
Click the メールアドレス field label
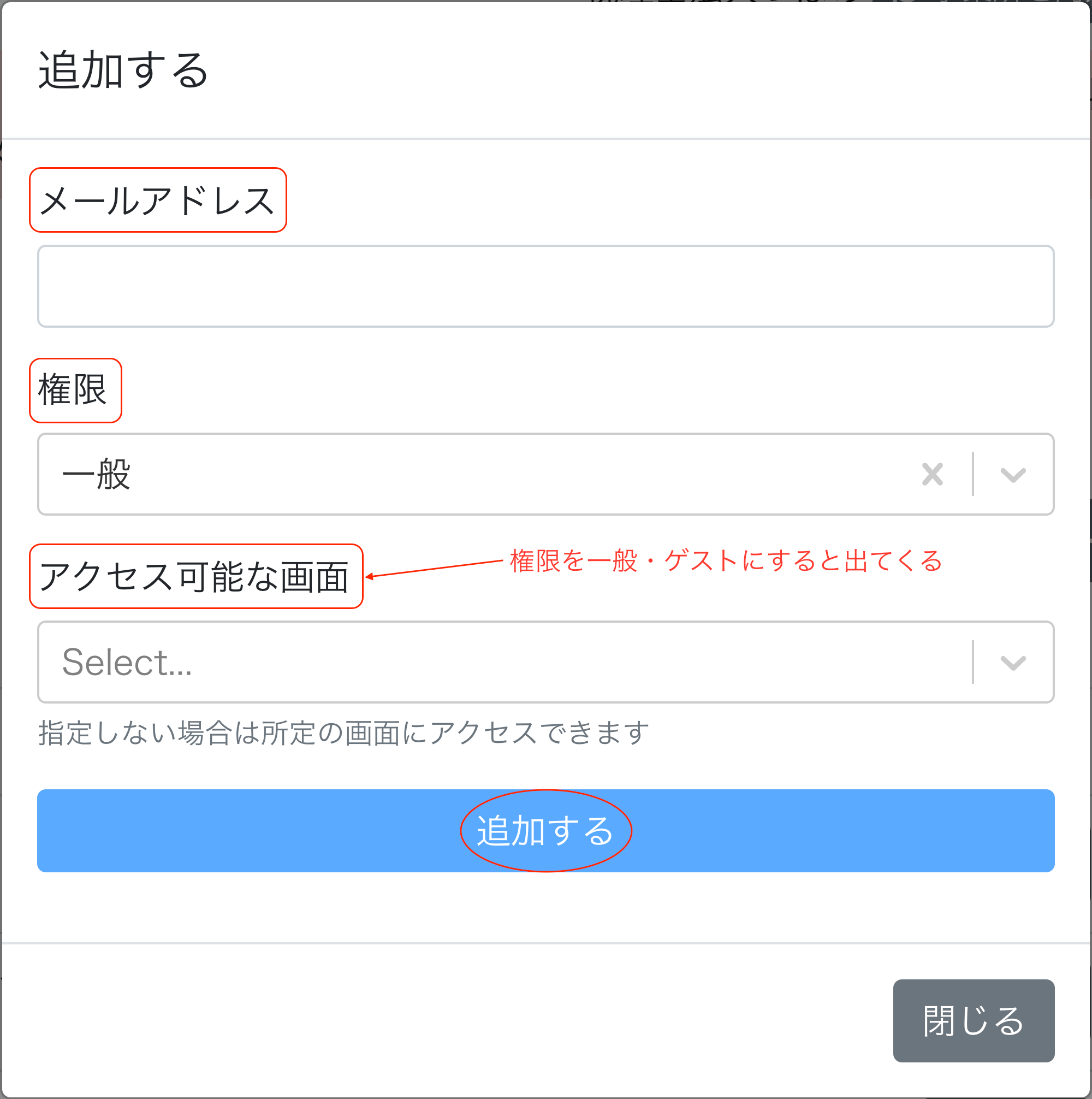coord(158,200)
